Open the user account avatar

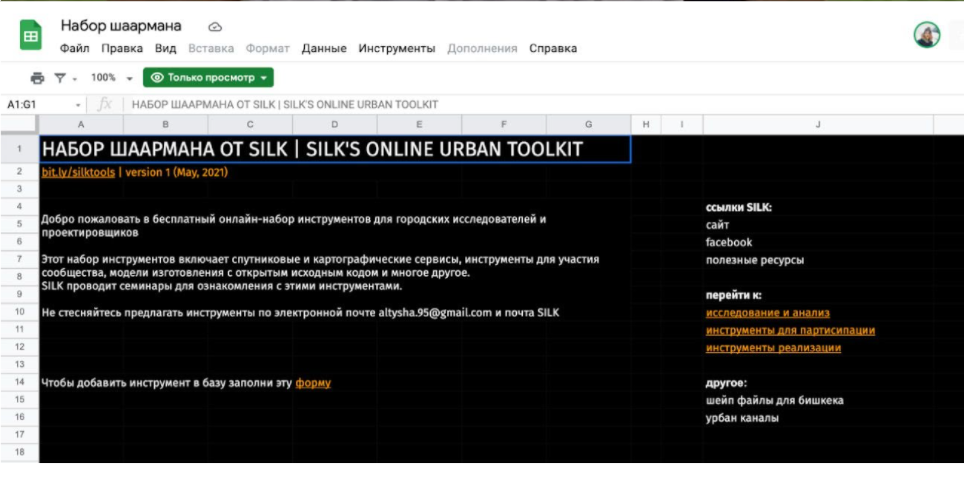[x=927, y=35]
